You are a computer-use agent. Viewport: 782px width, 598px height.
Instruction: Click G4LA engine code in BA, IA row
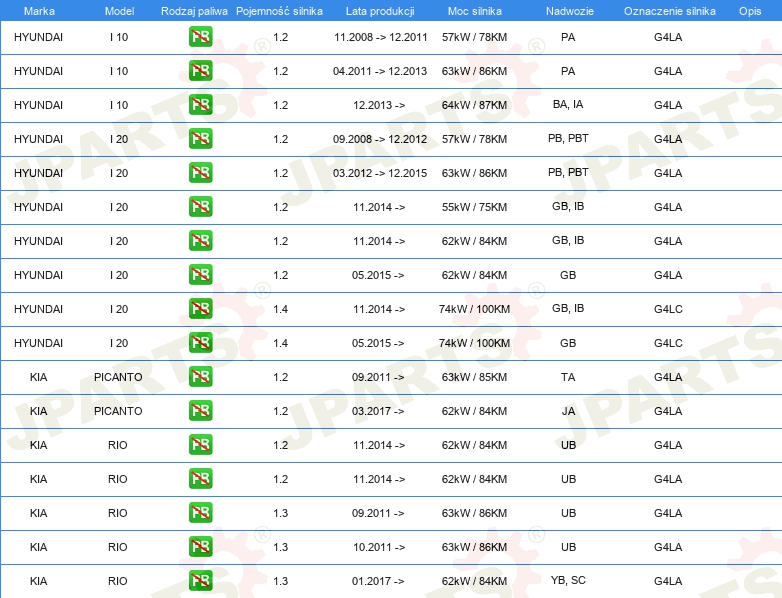tap(668, 105)
